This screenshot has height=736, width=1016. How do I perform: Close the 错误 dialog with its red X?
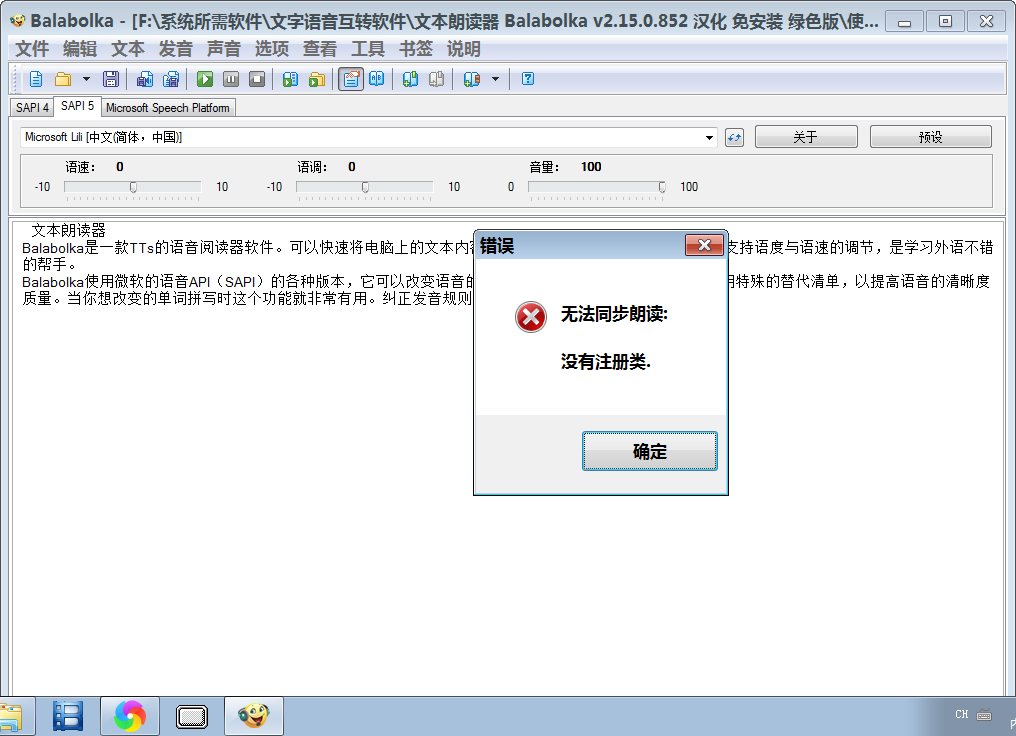(x=704, y=245)
